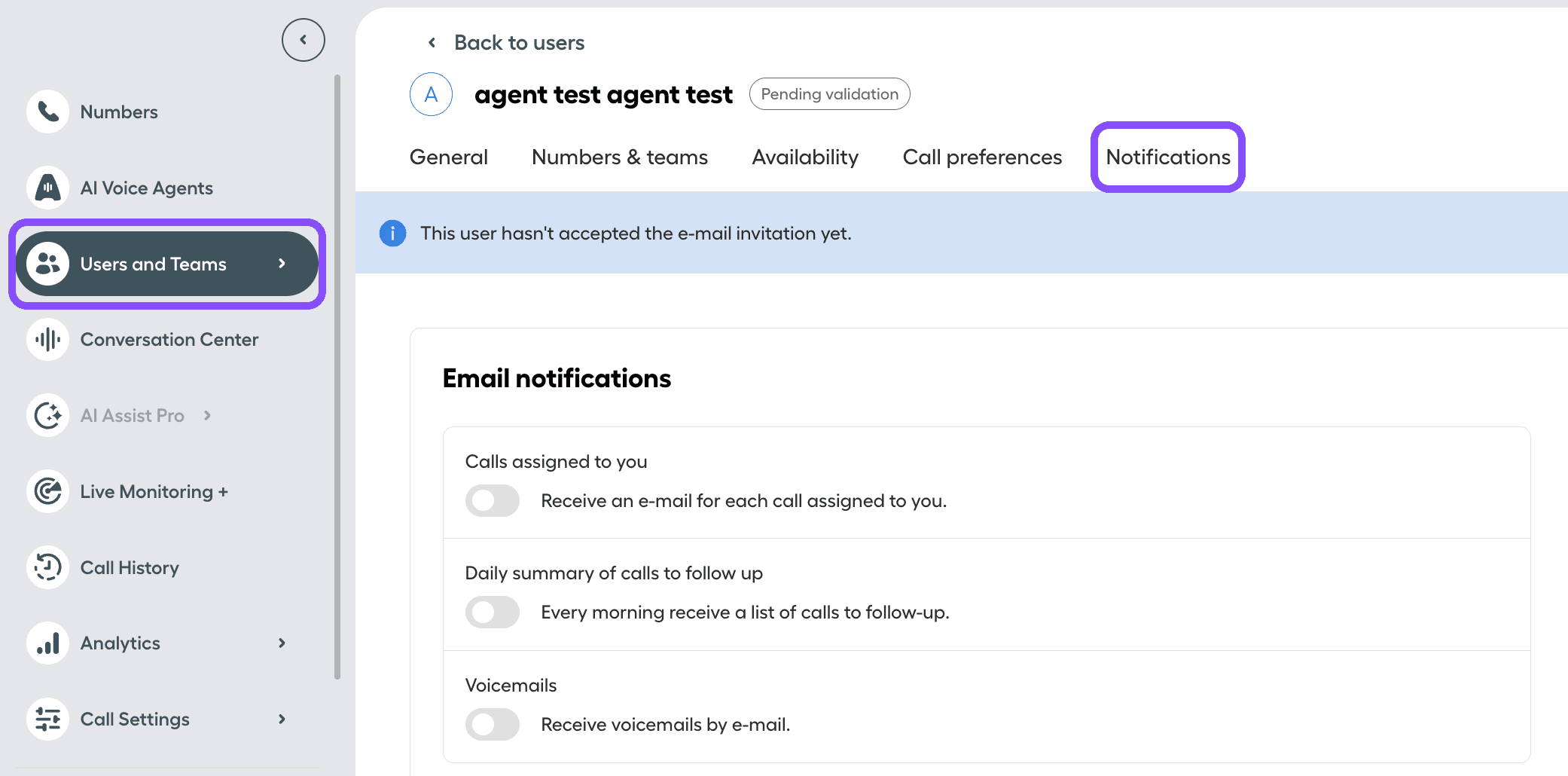This screenshot has width=1568, height=776.
Task: Open the Availability tab
Action: [804, 157]
